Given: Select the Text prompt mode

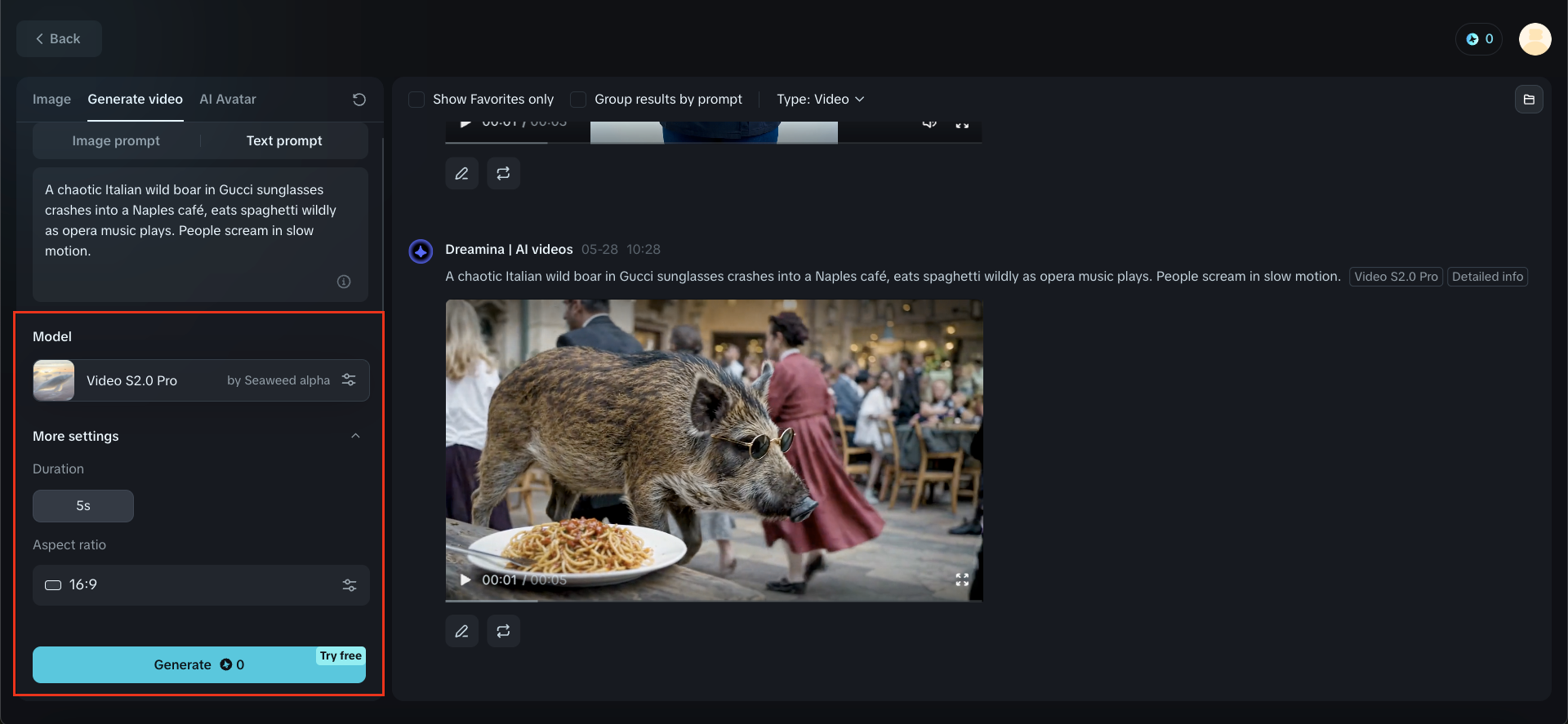Looking at the screenshot, I should (284, 140).
